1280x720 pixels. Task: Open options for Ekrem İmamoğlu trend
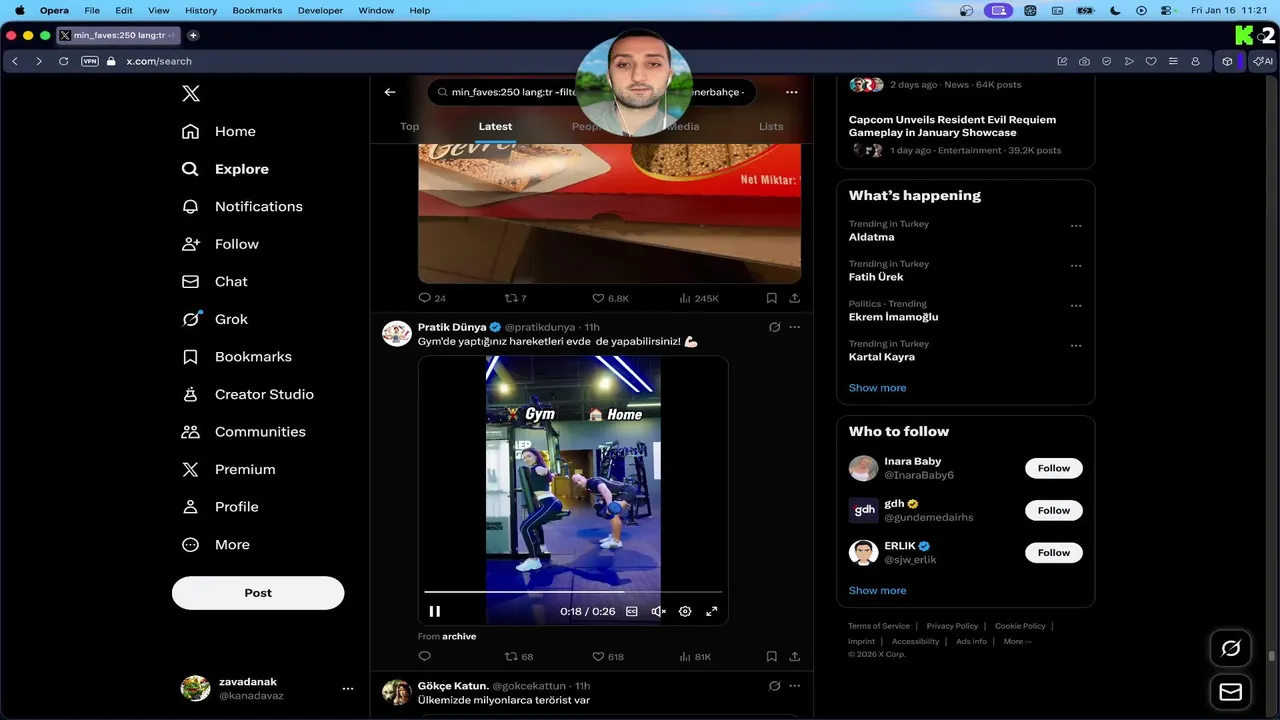point(1076,306)
